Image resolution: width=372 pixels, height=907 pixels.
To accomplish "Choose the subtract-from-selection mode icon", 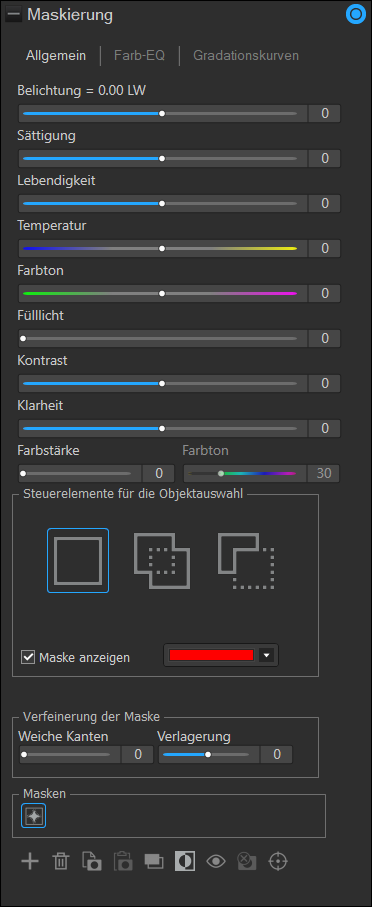I will point(246,561).
